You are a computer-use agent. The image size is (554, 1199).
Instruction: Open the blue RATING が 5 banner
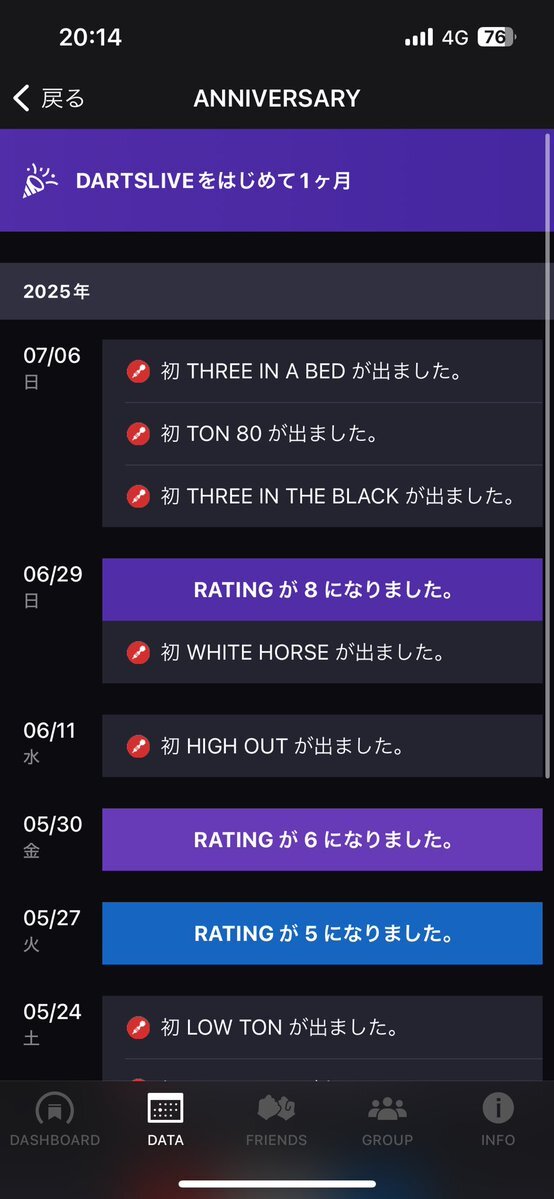point(322,933)
